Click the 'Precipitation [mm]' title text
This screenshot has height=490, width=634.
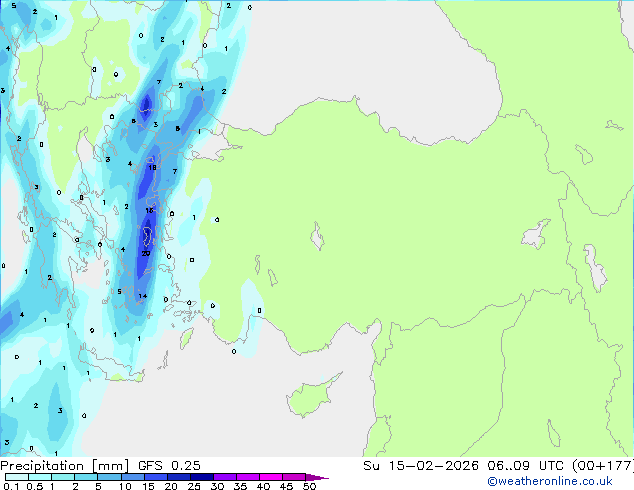click(65, 466)
